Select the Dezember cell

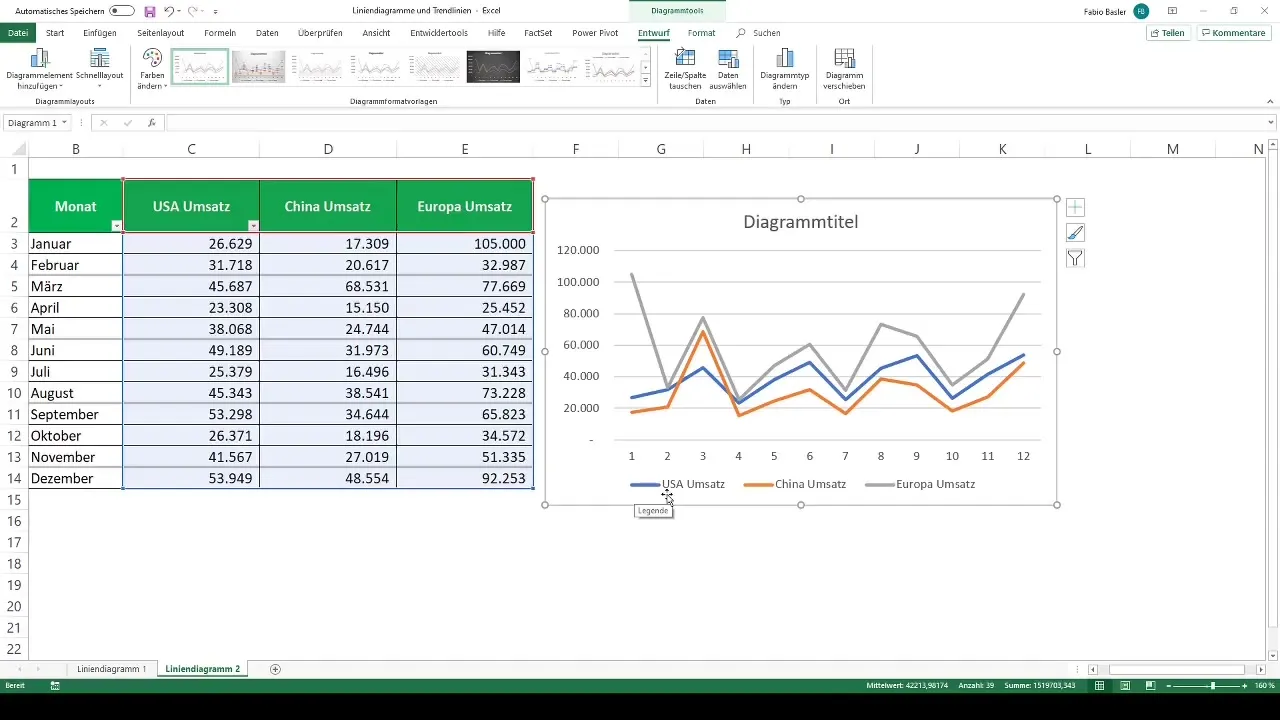coord(76,479)
